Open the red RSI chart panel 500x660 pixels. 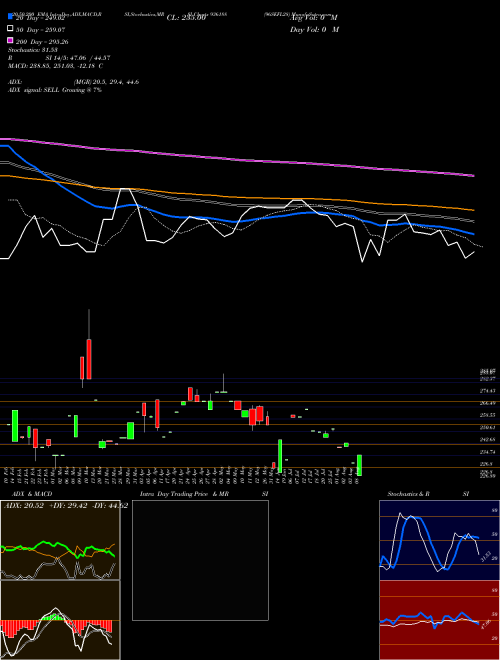click(x=439, y=620)
